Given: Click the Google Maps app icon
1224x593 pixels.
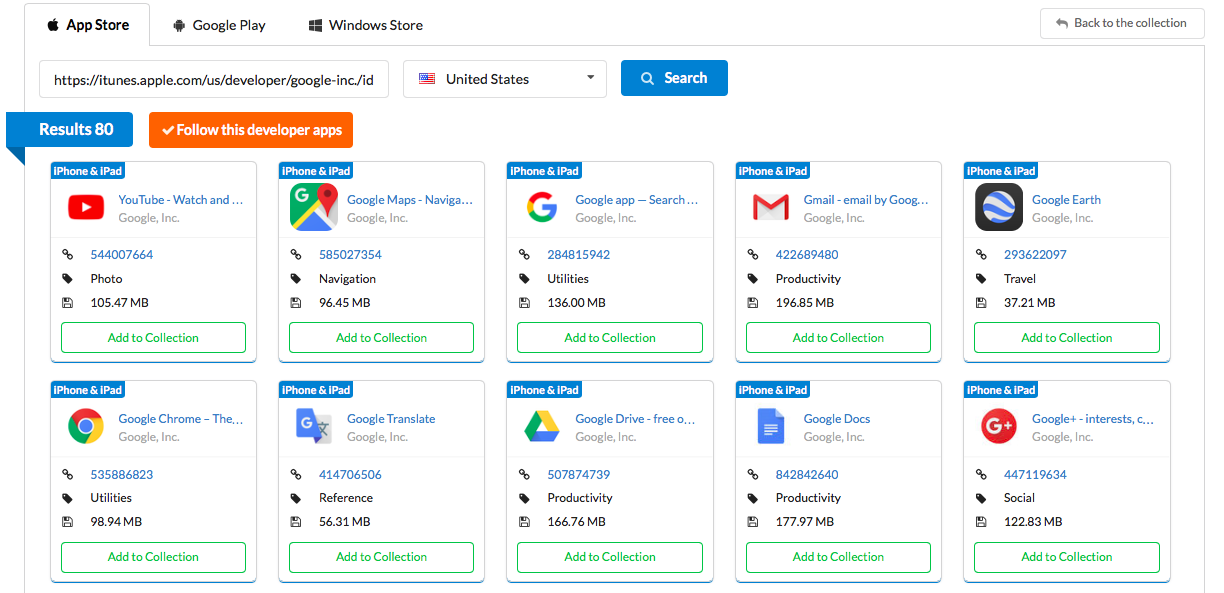Looking at the screenshot, I should point(314,208).
